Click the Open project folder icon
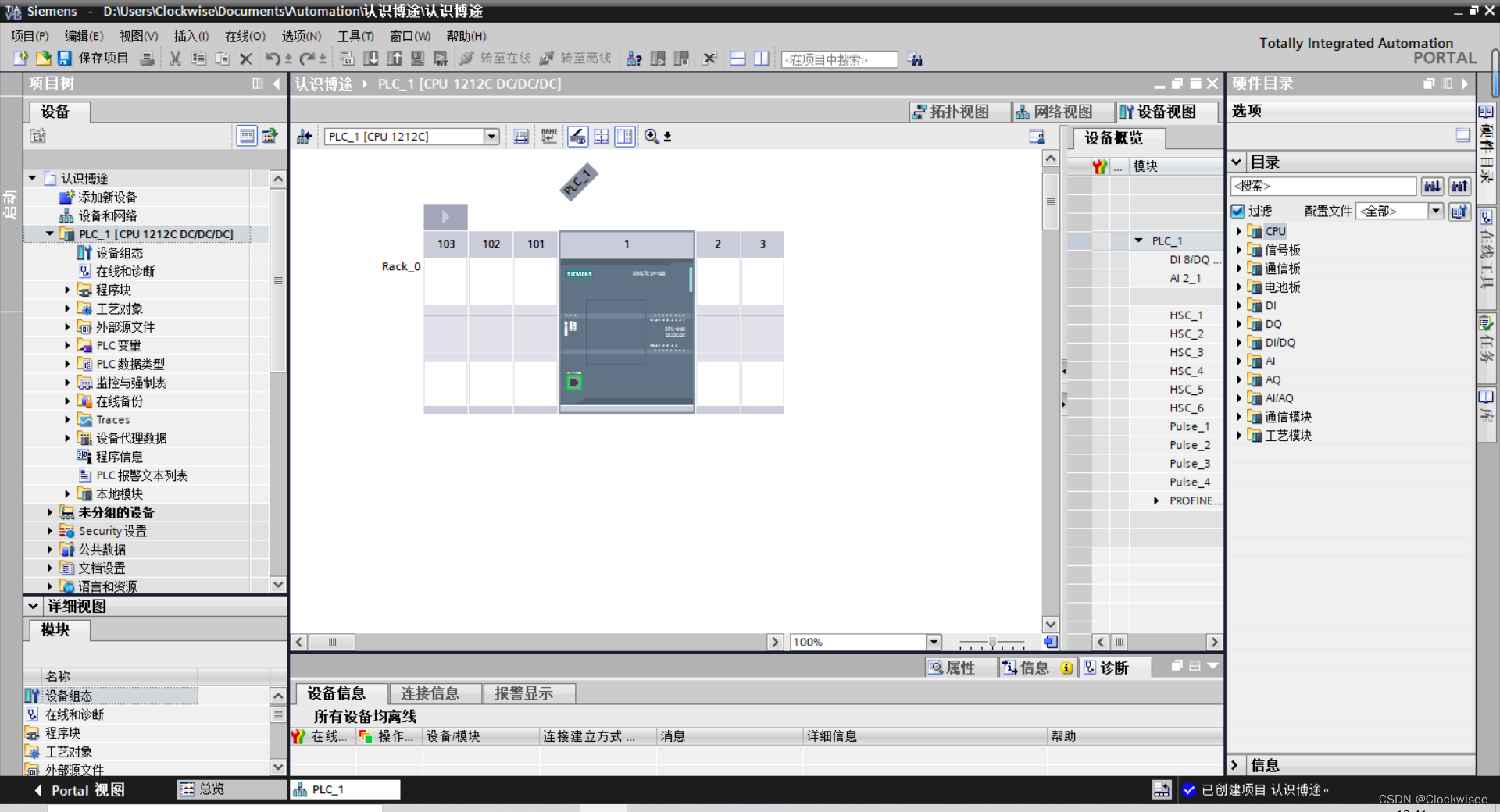 pyautogui.click(x=43, y=59)
